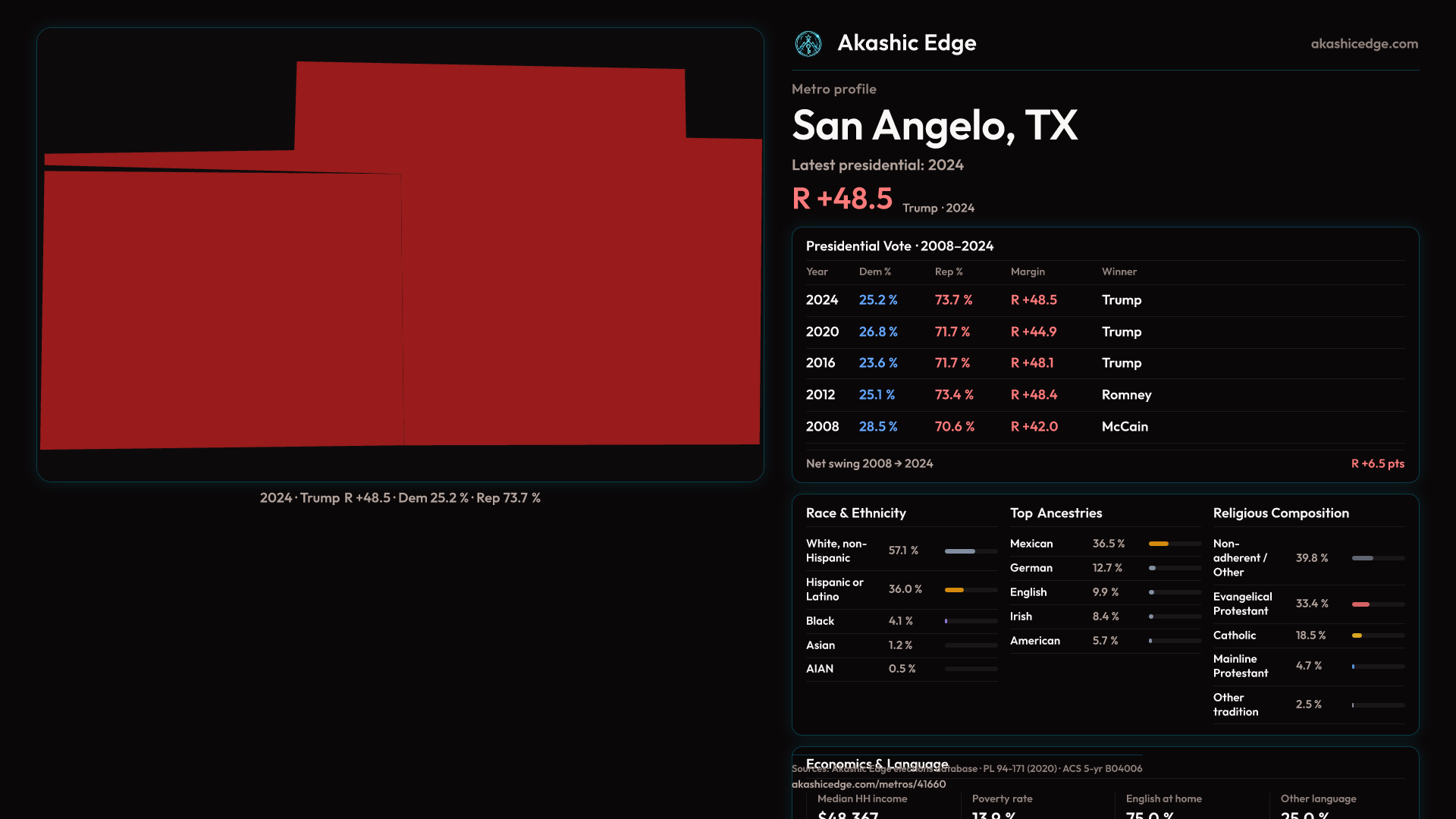The width and height of the screenshot is (1456, 819).
Task: Open the akashicedge.com link in header
Action: coord(1363,44)
